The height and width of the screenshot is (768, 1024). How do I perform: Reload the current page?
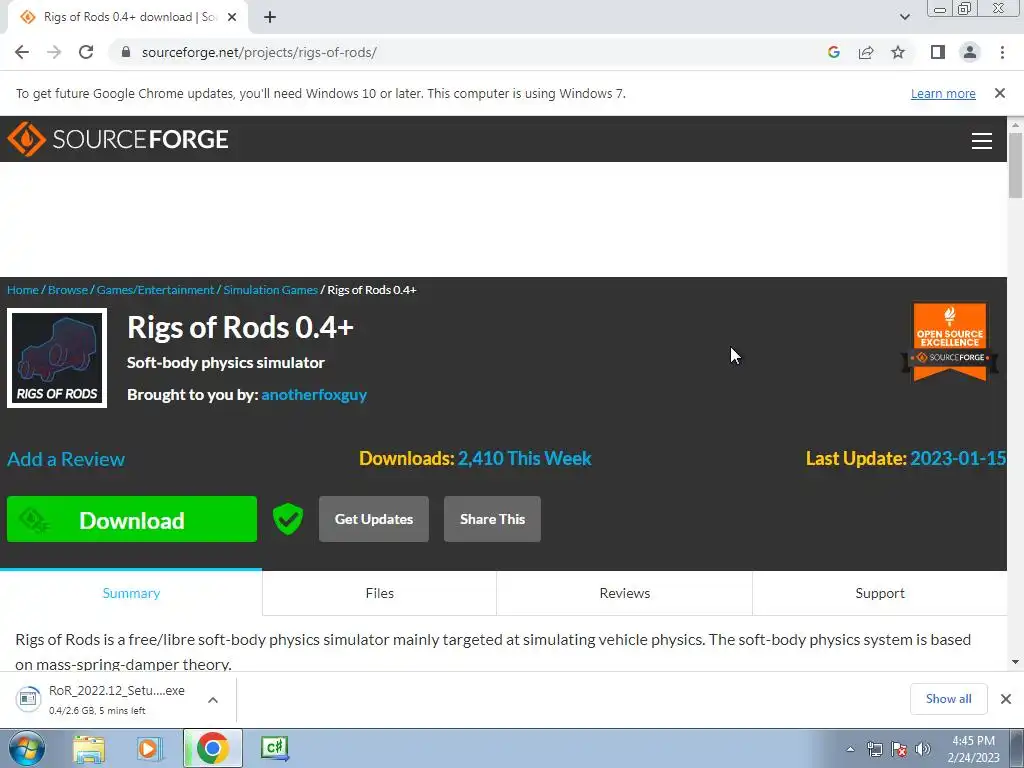[86, 52]
